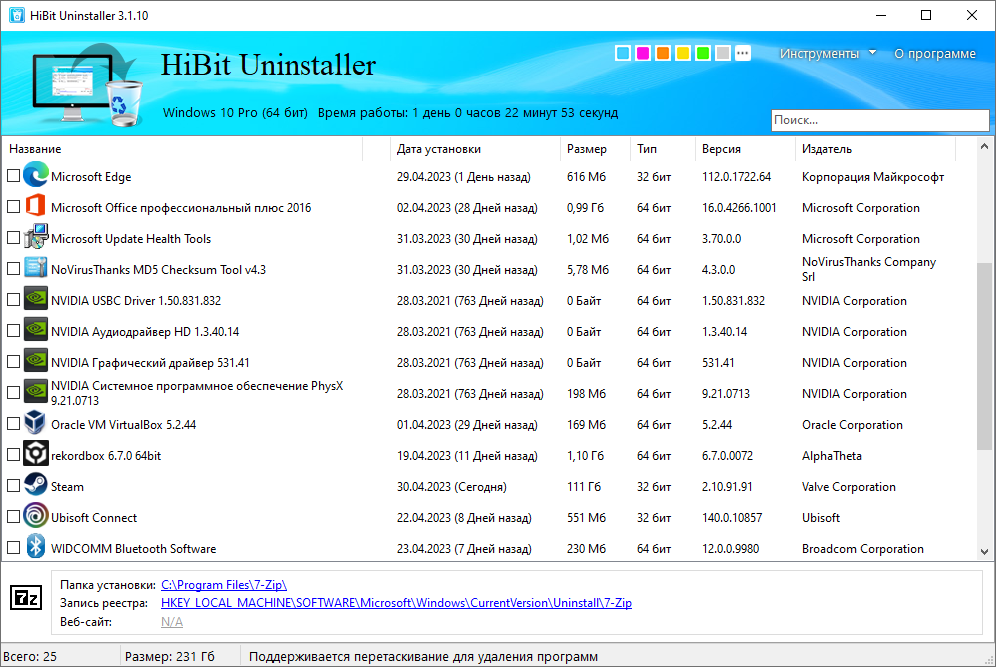
Task: Click the 7-Zip icon in the details panel
Action: 24,598
